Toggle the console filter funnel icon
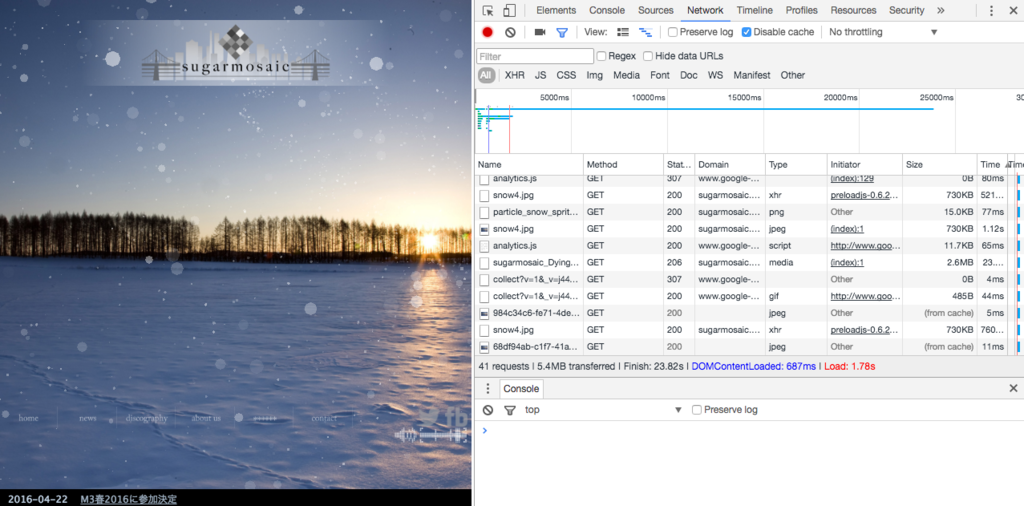 510,410
